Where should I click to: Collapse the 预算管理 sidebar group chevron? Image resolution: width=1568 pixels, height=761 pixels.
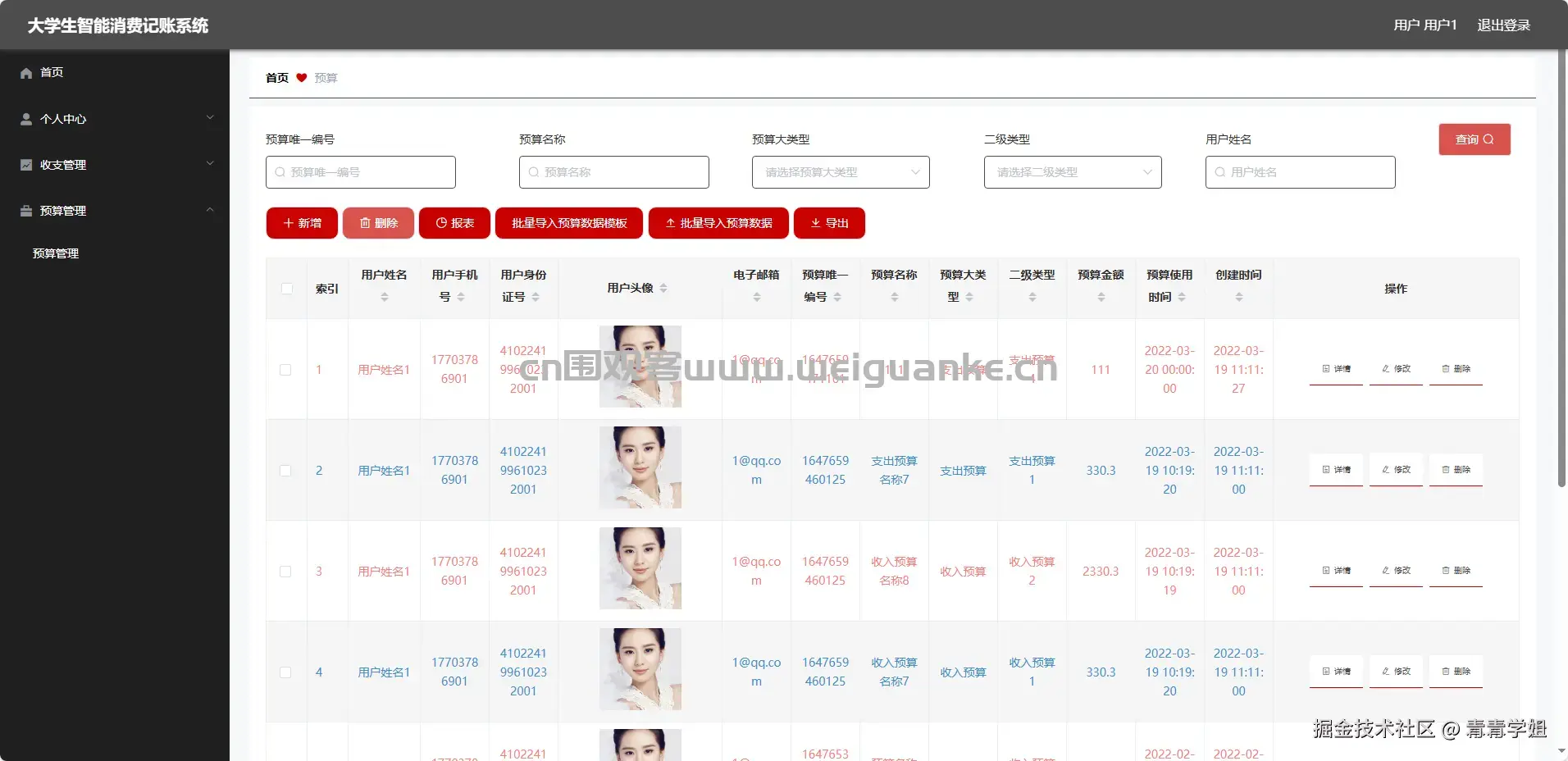pos(210,211)
